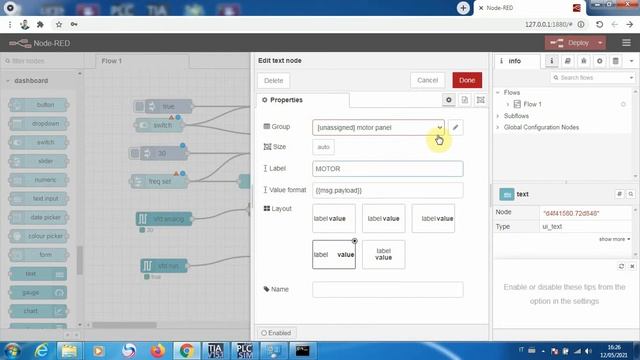Open configuration nodes gear sidebar icon

coord(599,61)
